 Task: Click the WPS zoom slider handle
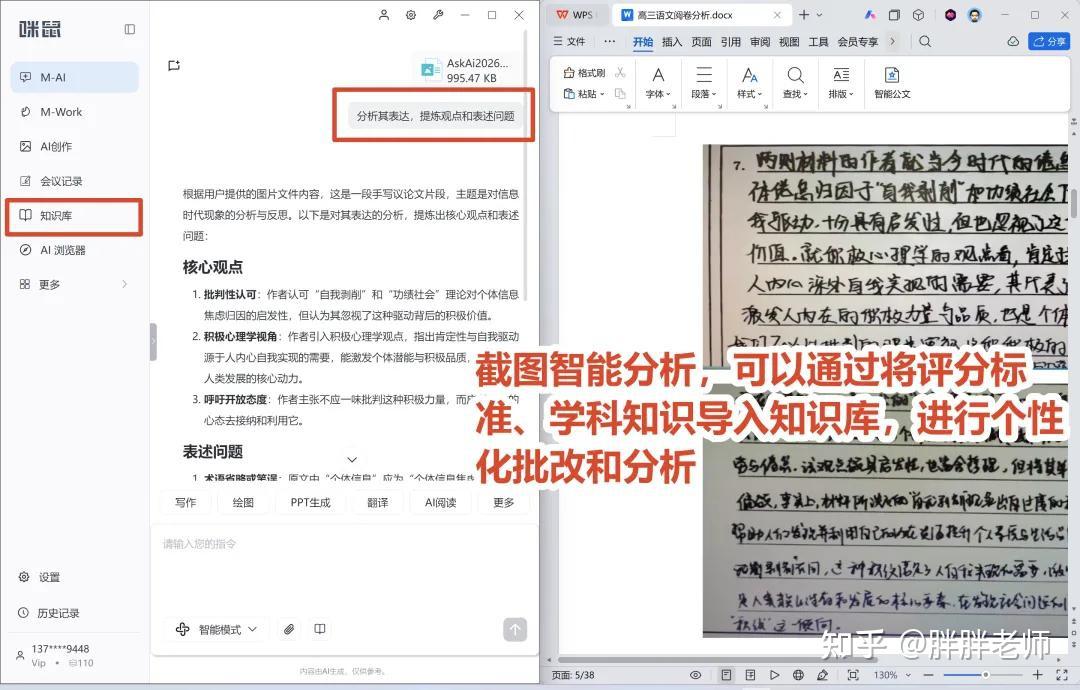(x=986, y=675)
